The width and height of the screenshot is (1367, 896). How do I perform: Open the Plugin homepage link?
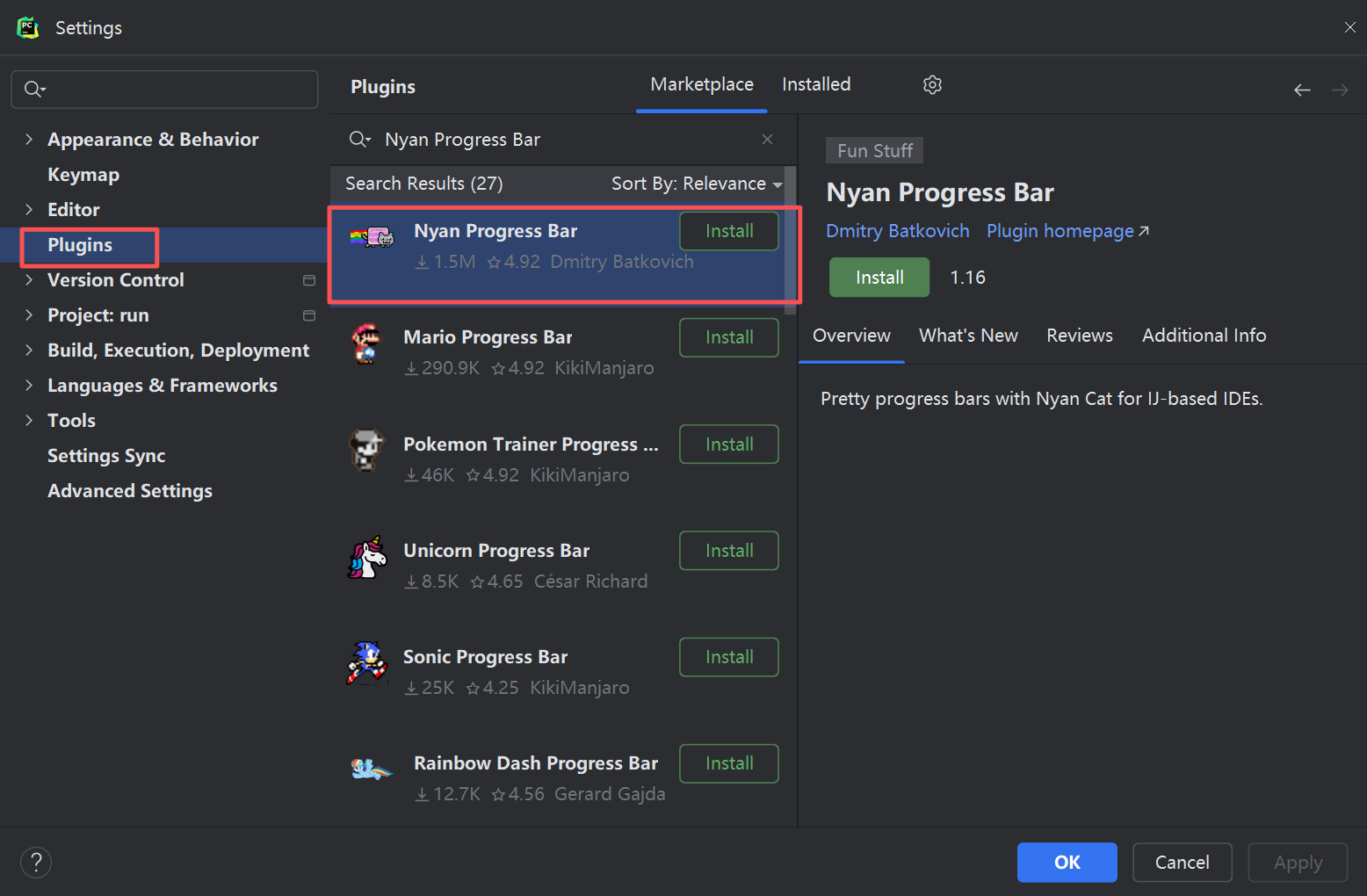(x=1067, y=231)
